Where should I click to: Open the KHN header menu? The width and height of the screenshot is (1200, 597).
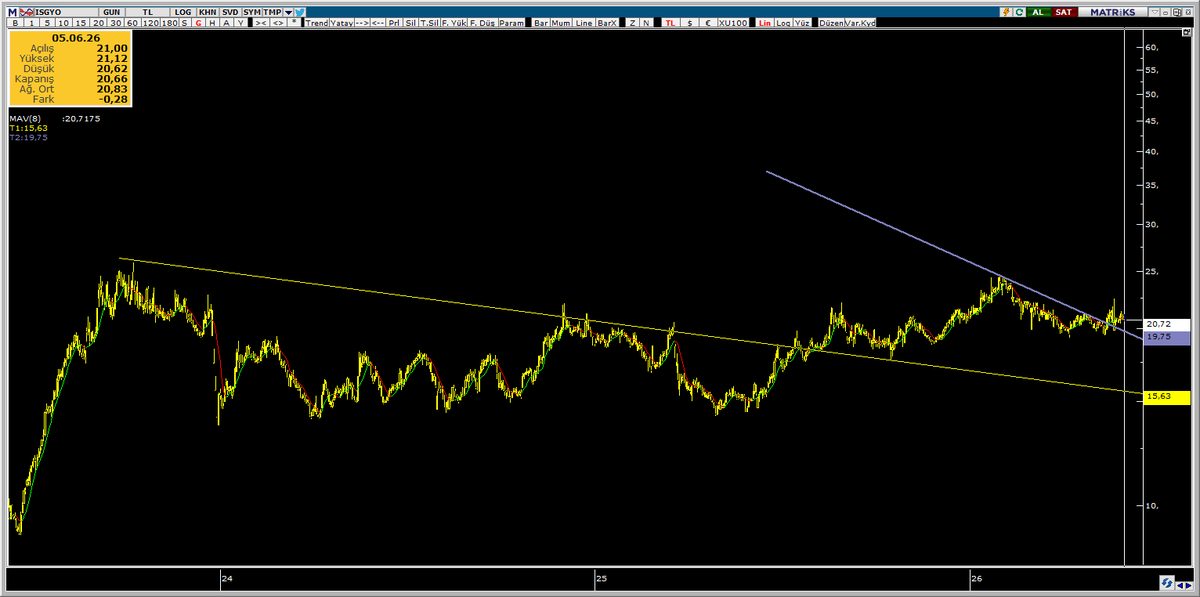pos(208,12)
